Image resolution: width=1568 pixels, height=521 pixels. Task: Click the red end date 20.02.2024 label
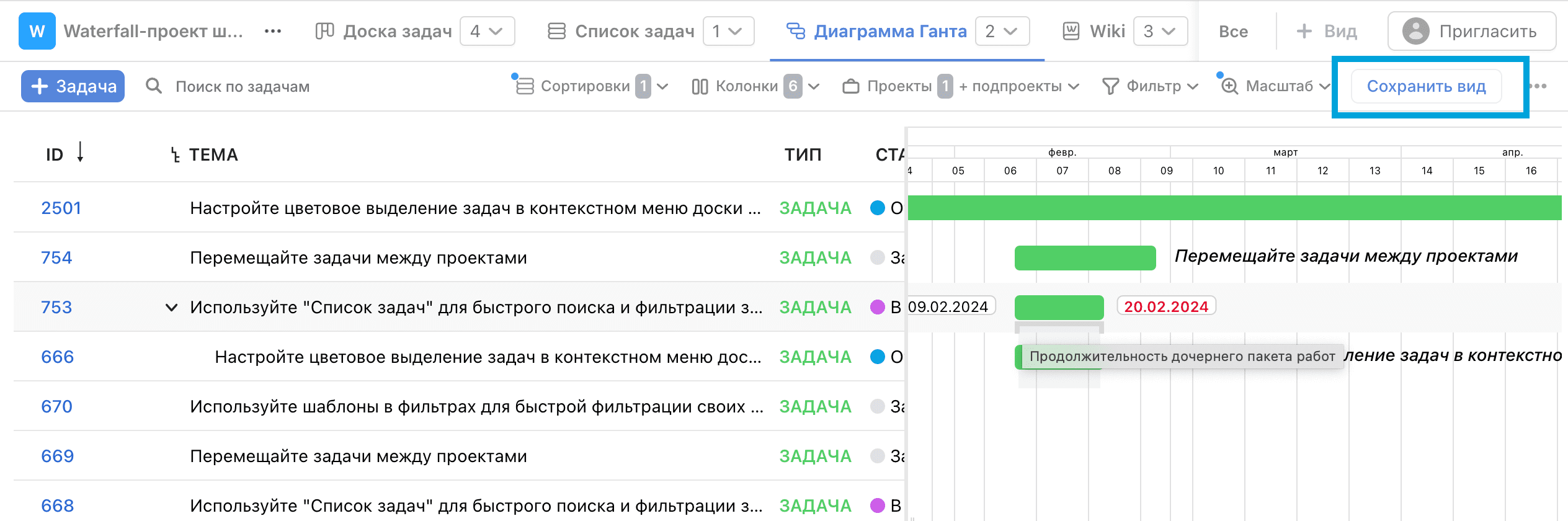(1166, 306)
